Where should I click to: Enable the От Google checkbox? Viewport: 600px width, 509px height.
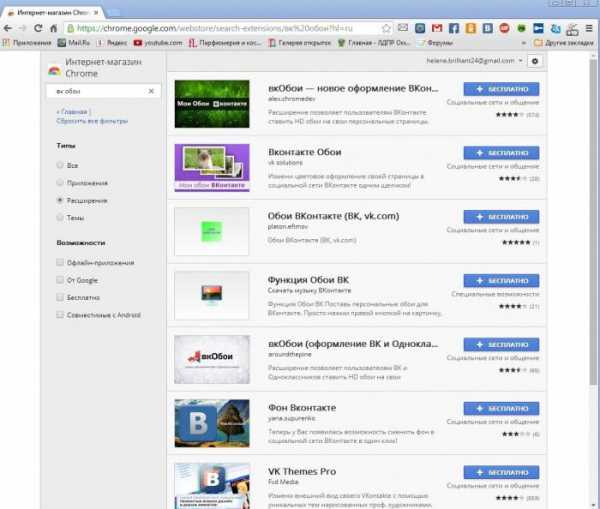(x=60, y=280)
